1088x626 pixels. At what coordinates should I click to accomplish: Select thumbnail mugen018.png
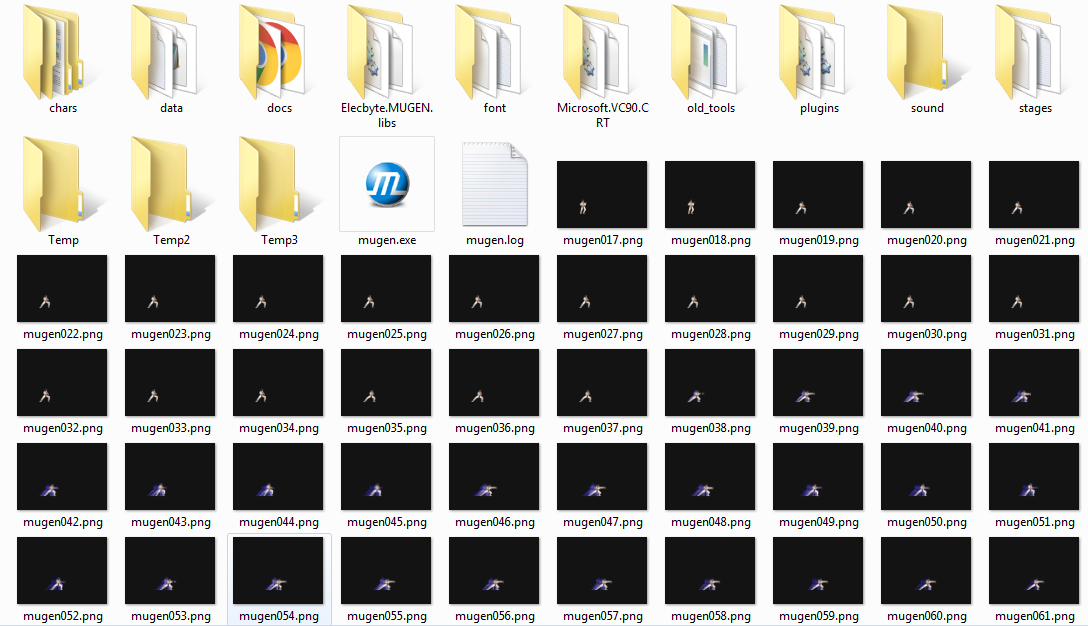[710, 194]
